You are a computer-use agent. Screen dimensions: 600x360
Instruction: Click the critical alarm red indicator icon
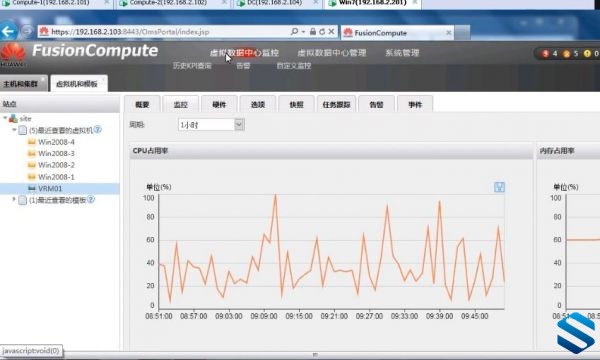coord(545,54)
